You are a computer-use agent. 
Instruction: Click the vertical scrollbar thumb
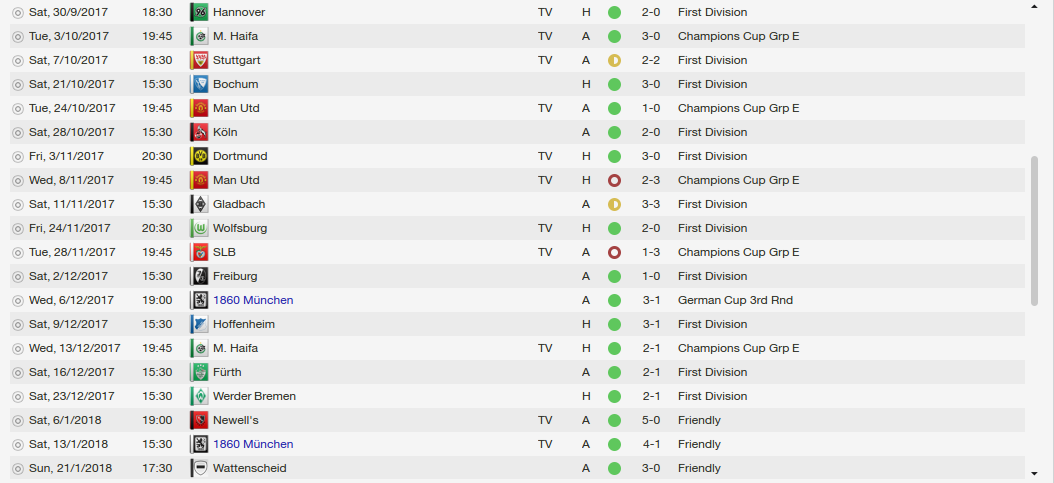pos(1034,231)
